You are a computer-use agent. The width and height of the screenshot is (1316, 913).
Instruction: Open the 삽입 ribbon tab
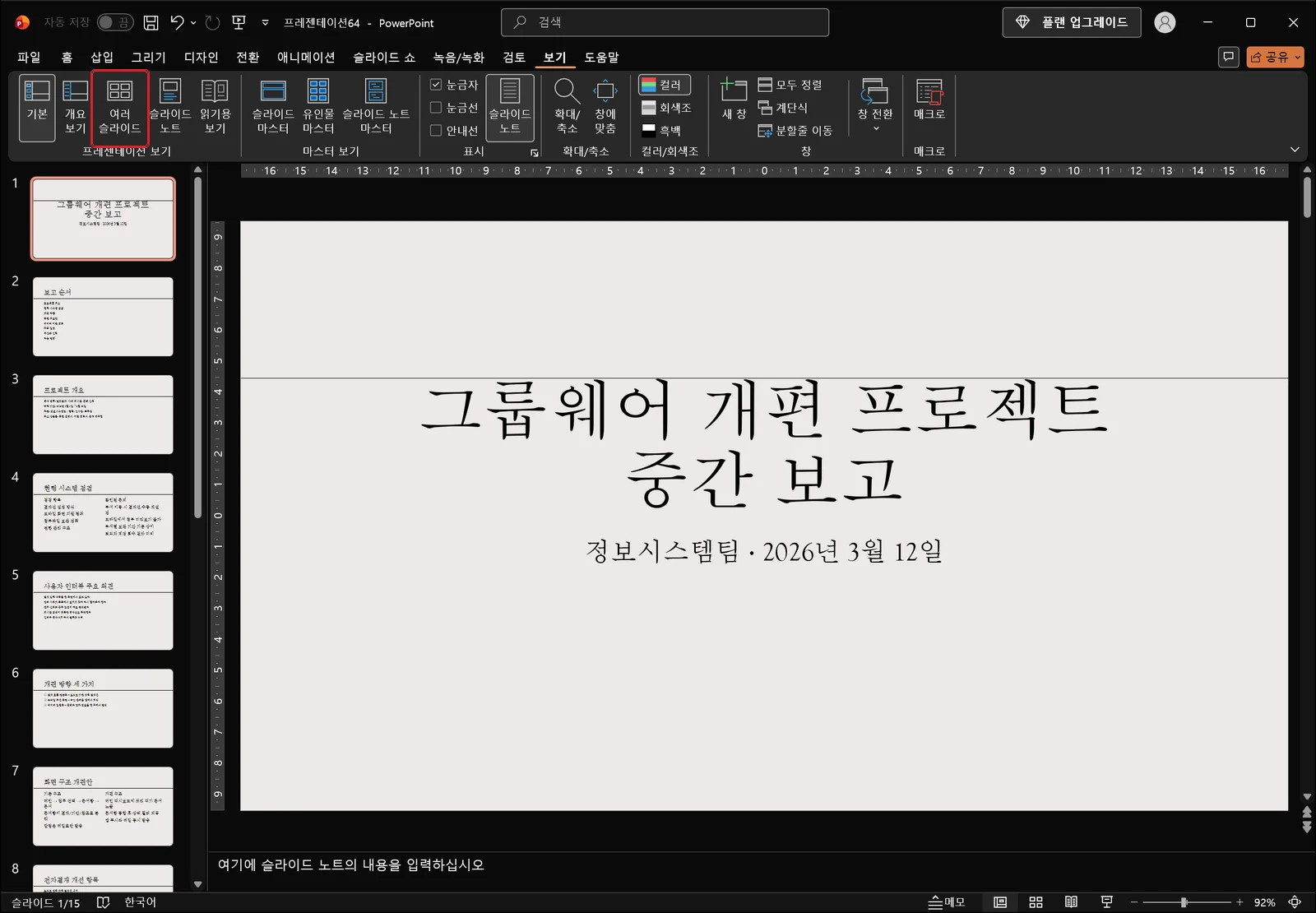point(102,57)
